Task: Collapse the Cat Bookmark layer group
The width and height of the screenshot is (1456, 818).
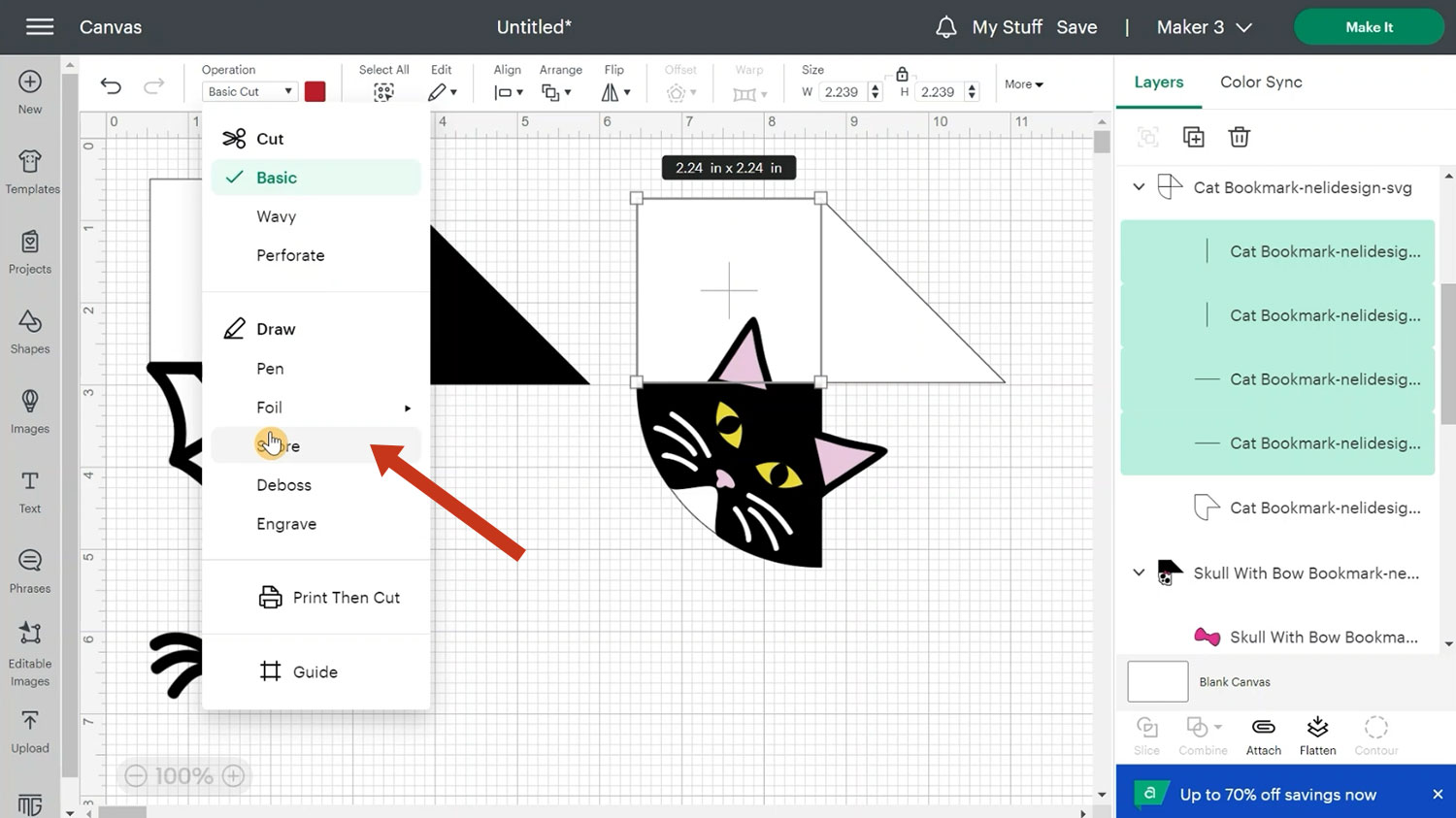Action: pyautogui.click(x=1139, y=187)
